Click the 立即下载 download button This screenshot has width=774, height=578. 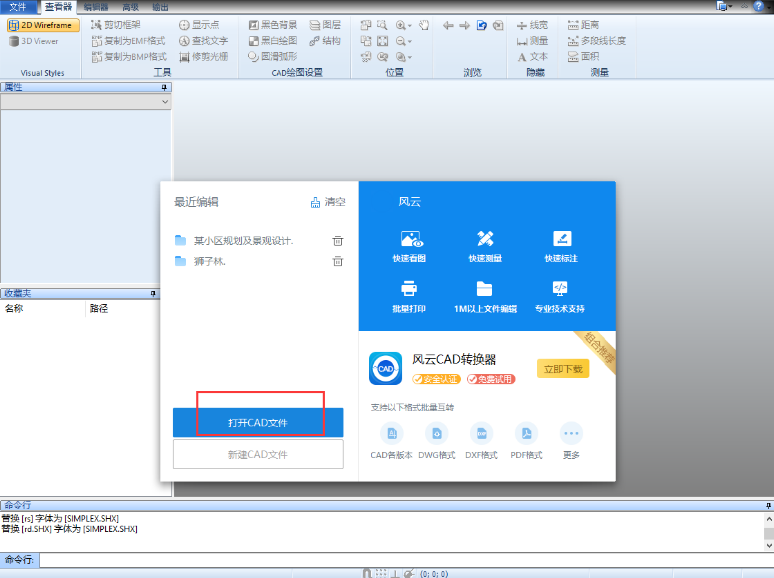pos(563,369)
